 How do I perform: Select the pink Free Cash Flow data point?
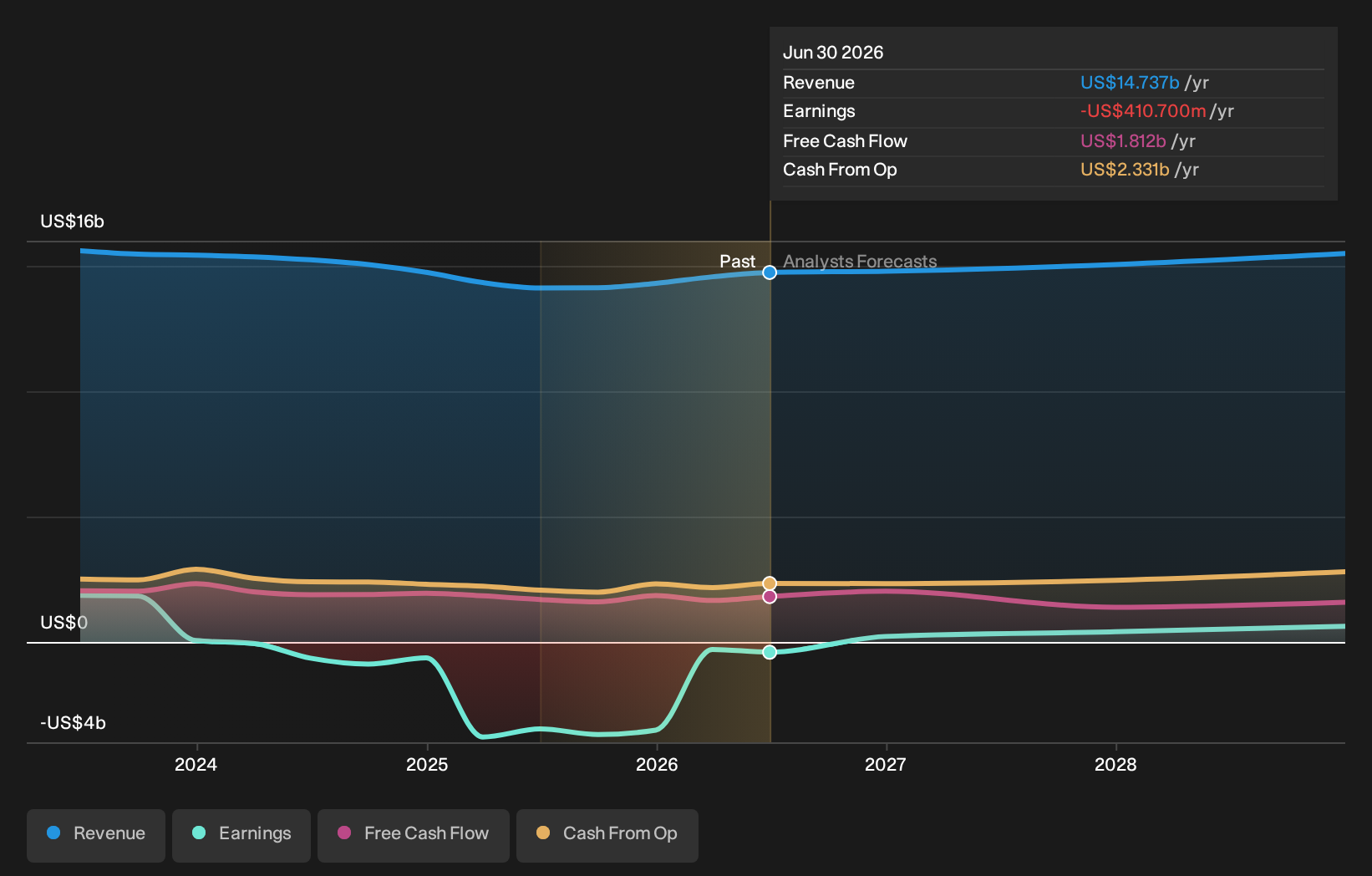click(770, 597)
